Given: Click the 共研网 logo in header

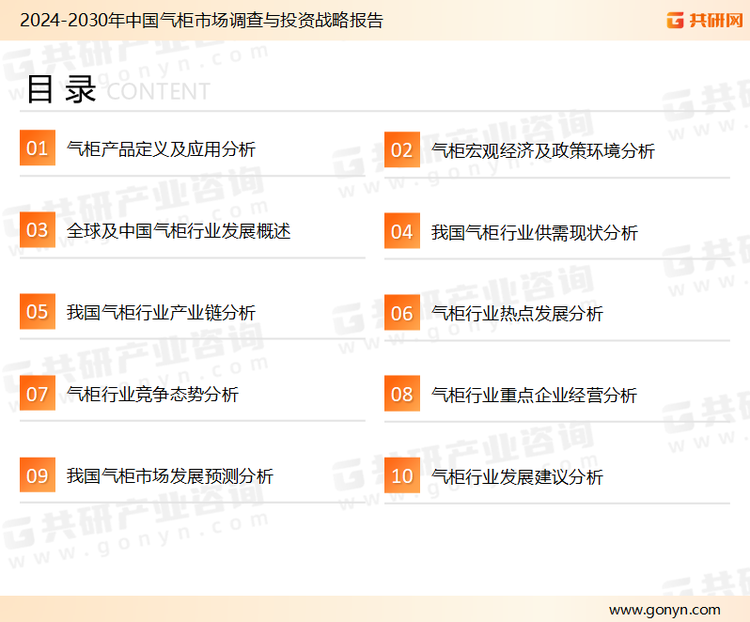Looking at the screenshot, I should tap(702, 20).
